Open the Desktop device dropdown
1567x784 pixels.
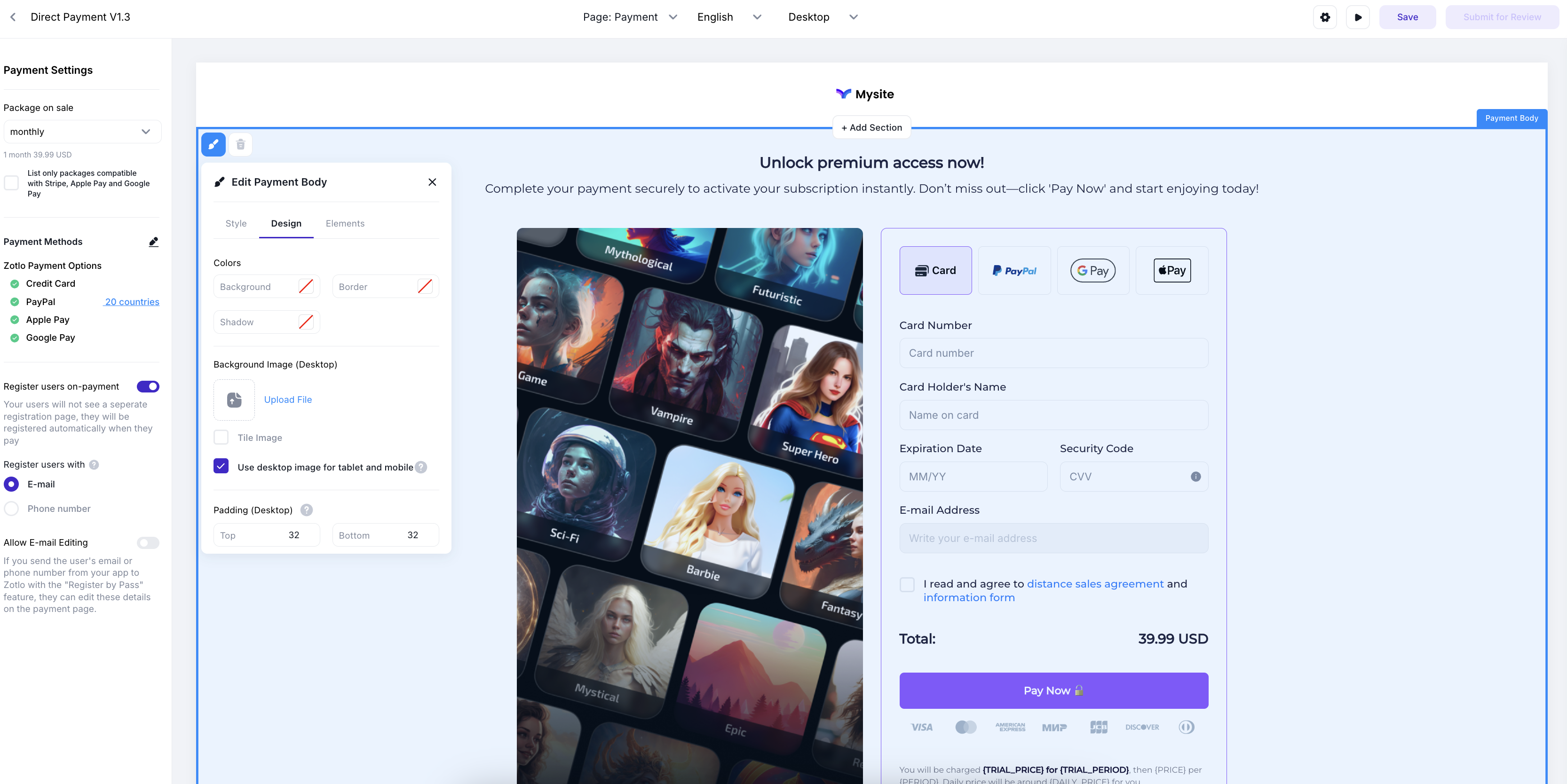click(x=823, y=17)
